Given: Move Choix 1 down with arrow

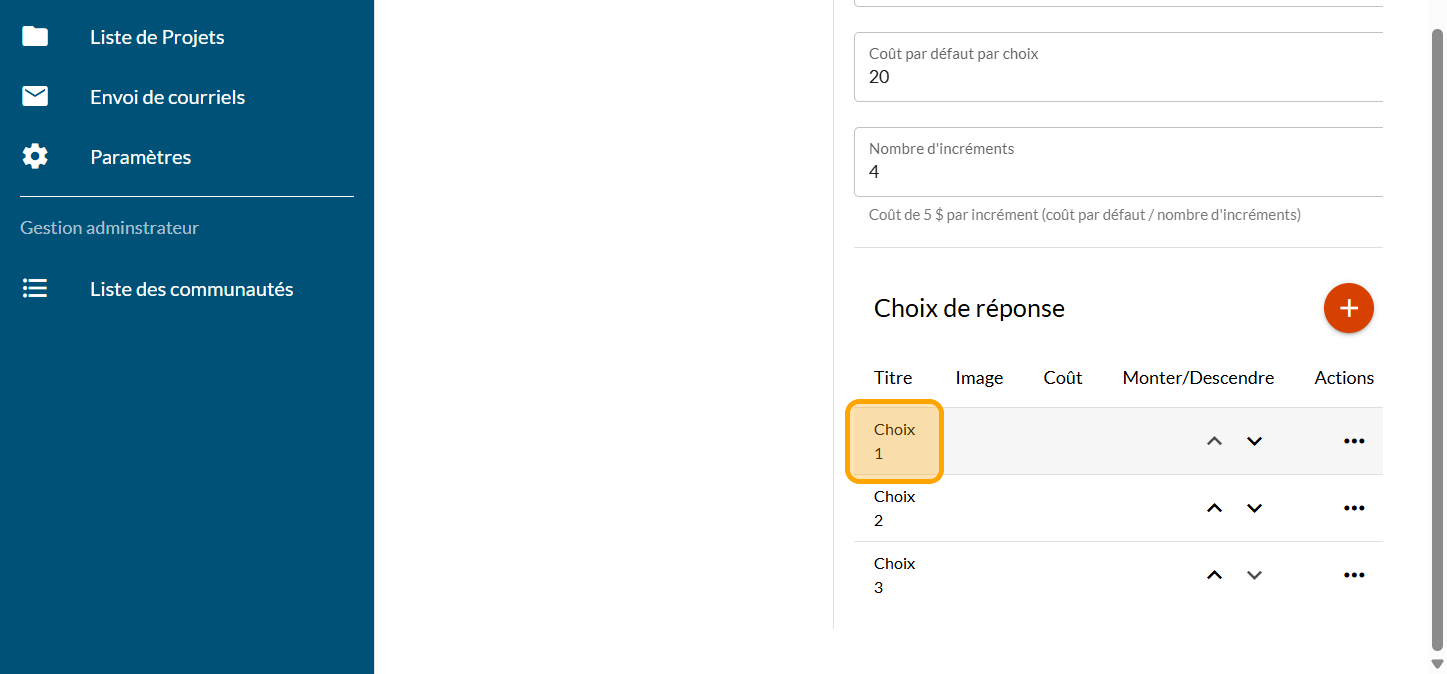Looking at the screenshot, I should click(1254, 441).
